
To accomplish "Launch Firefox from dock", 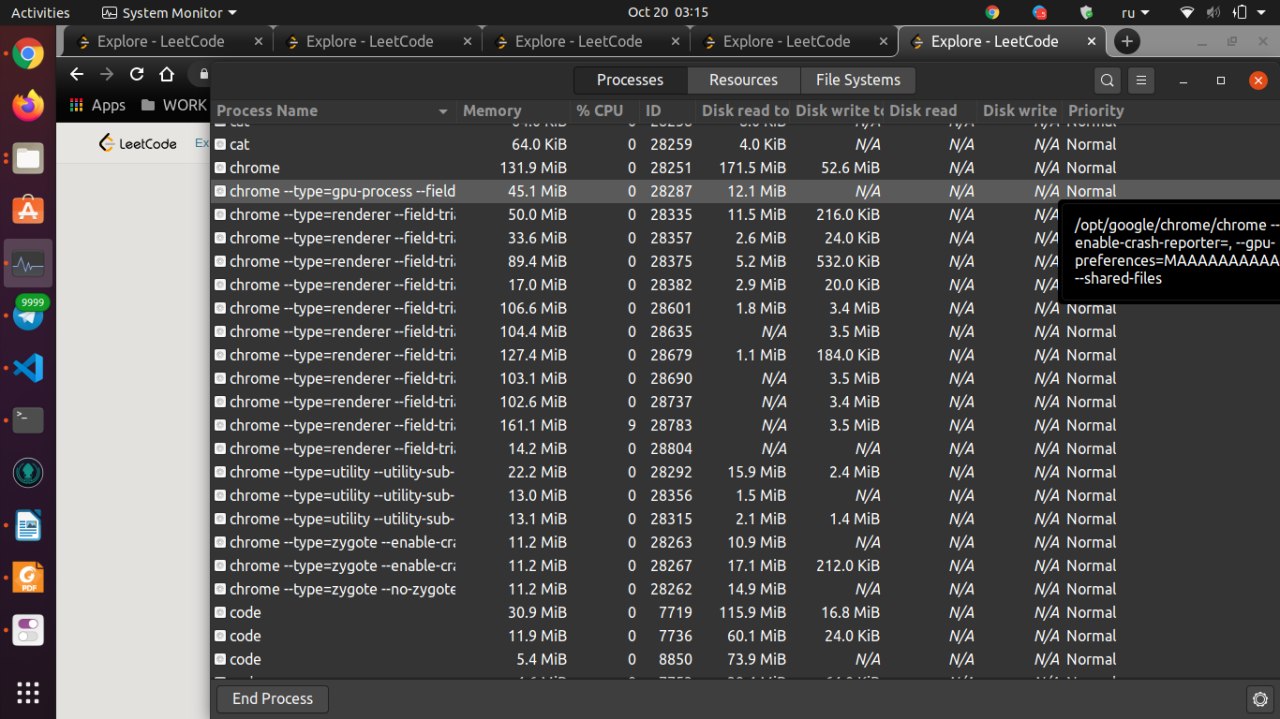I will coord(28,105).
